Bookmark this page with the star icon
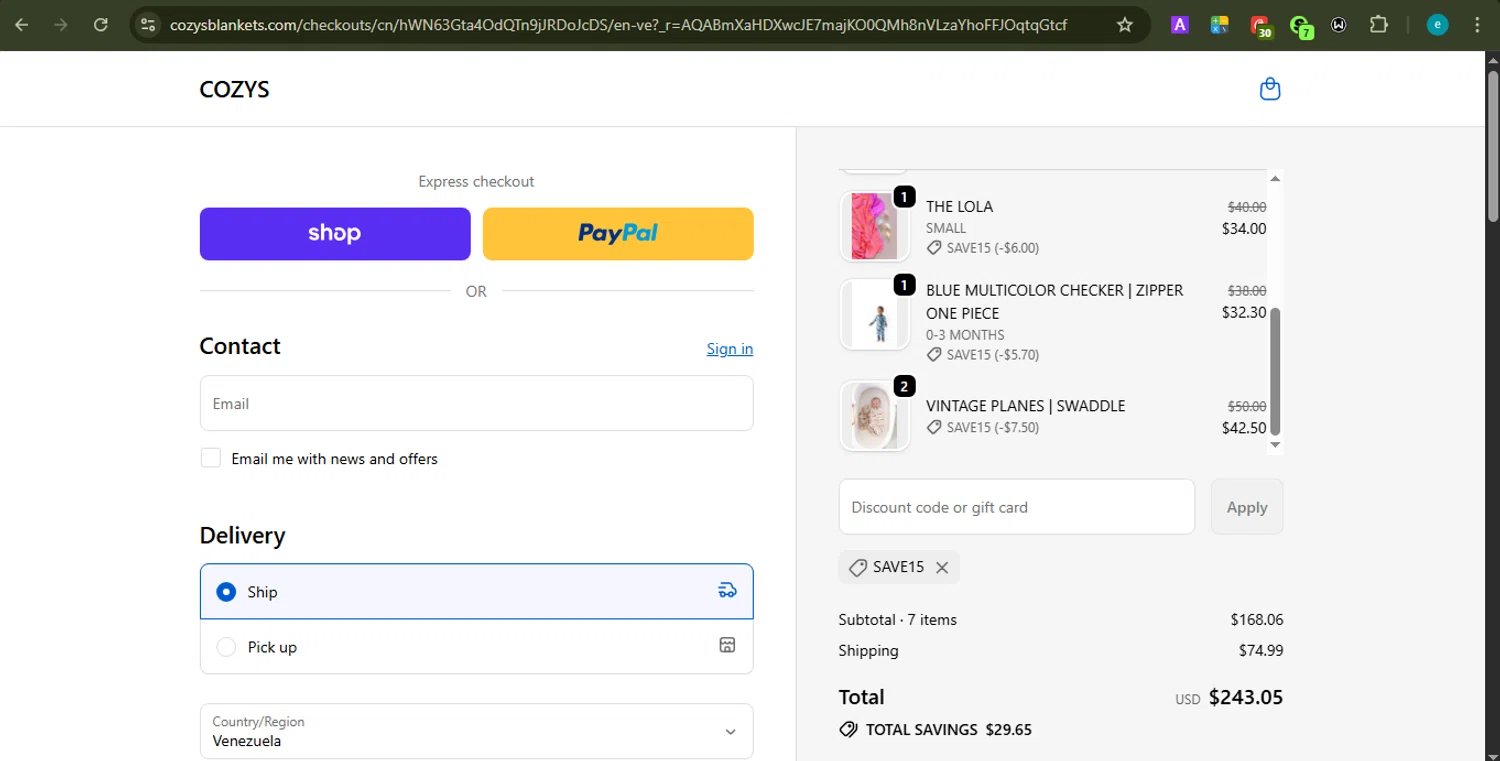Viewport: 1500px width, 761px height. (1125, 25)
